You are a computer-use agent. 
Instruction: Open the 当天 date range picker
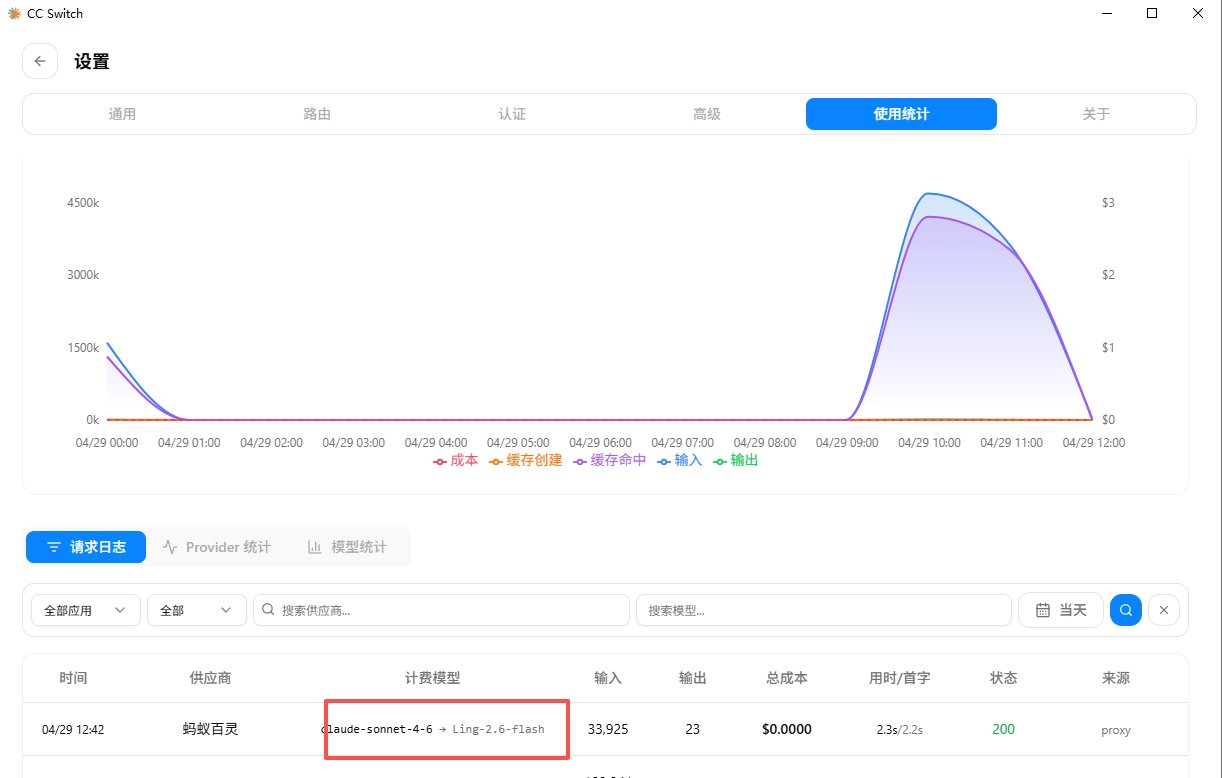click(x=1061, y=610)
